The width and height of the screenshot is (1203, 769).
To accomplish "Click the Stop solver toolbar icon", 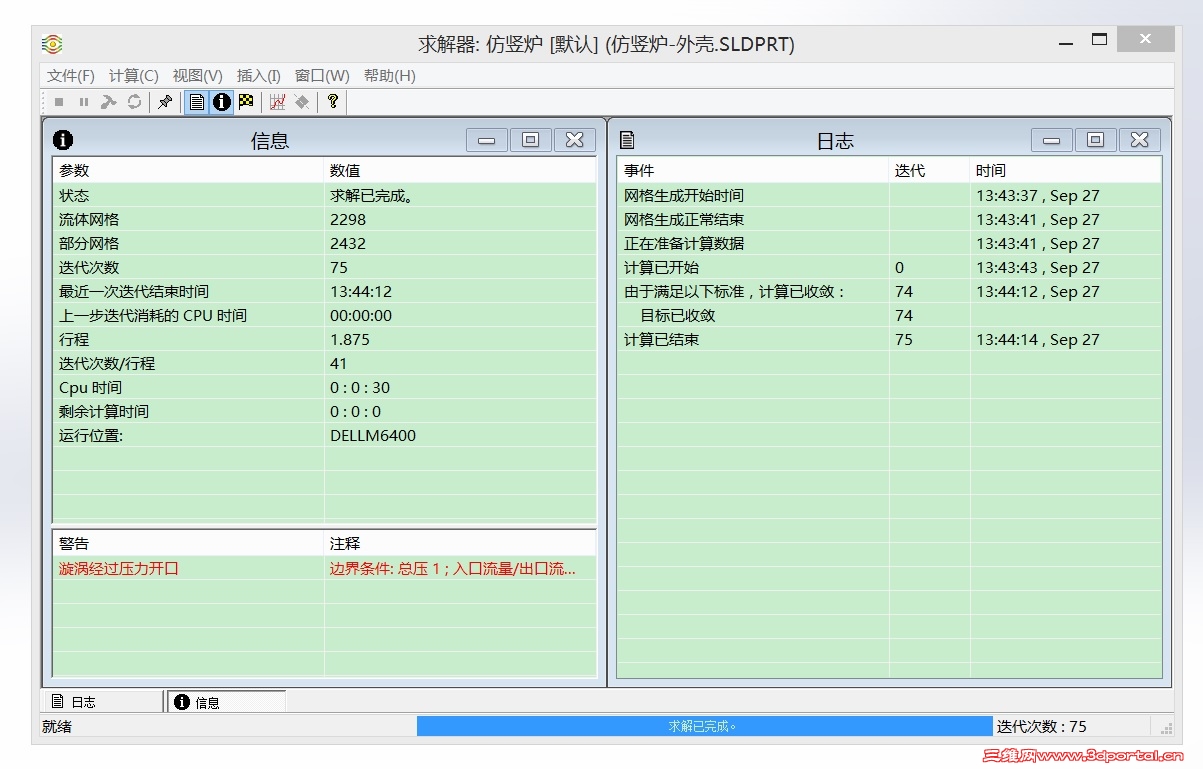I will [59, 102].
